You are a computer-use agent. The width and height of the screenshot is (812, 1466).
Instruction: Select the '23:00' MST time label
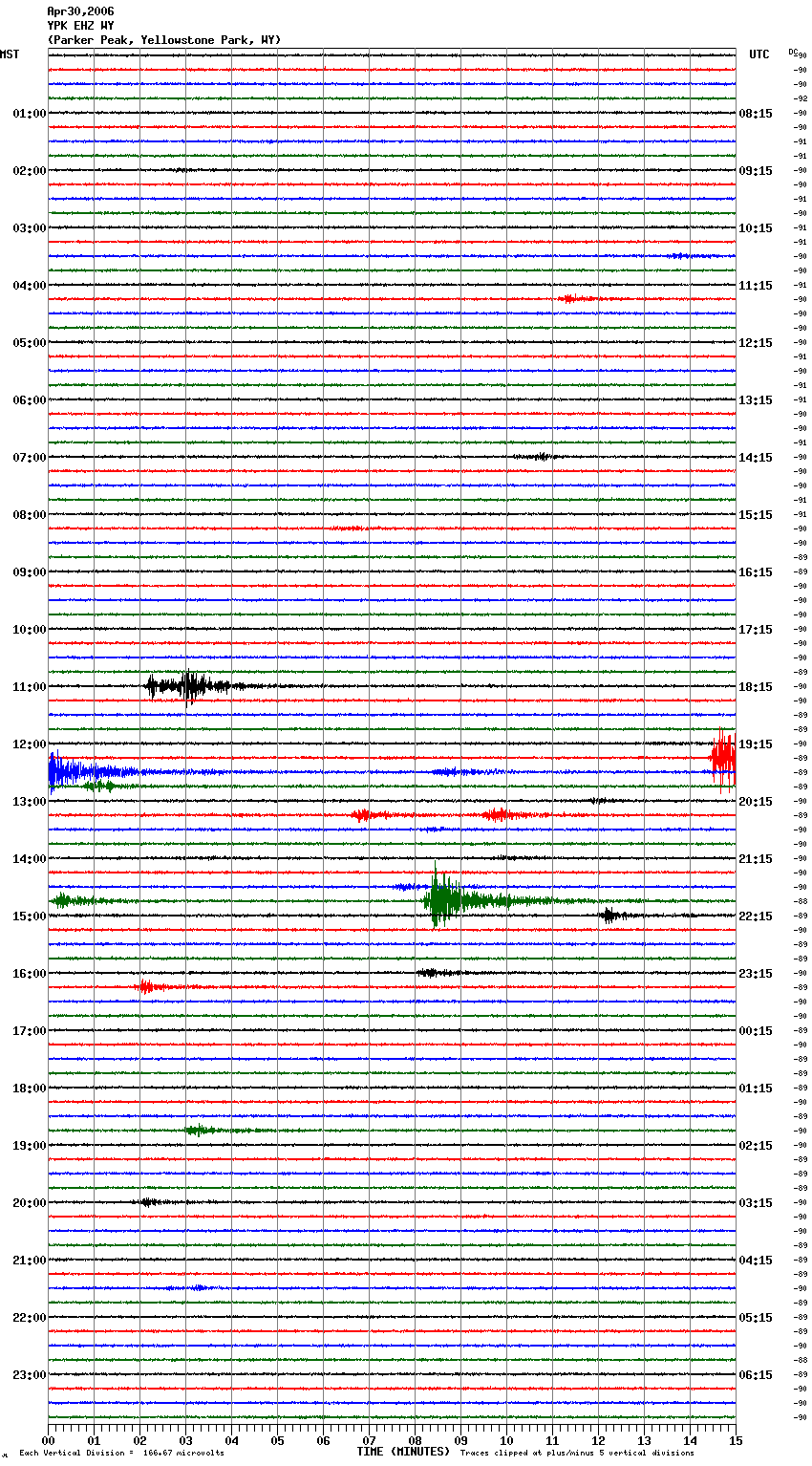[x=29, y=1375]
